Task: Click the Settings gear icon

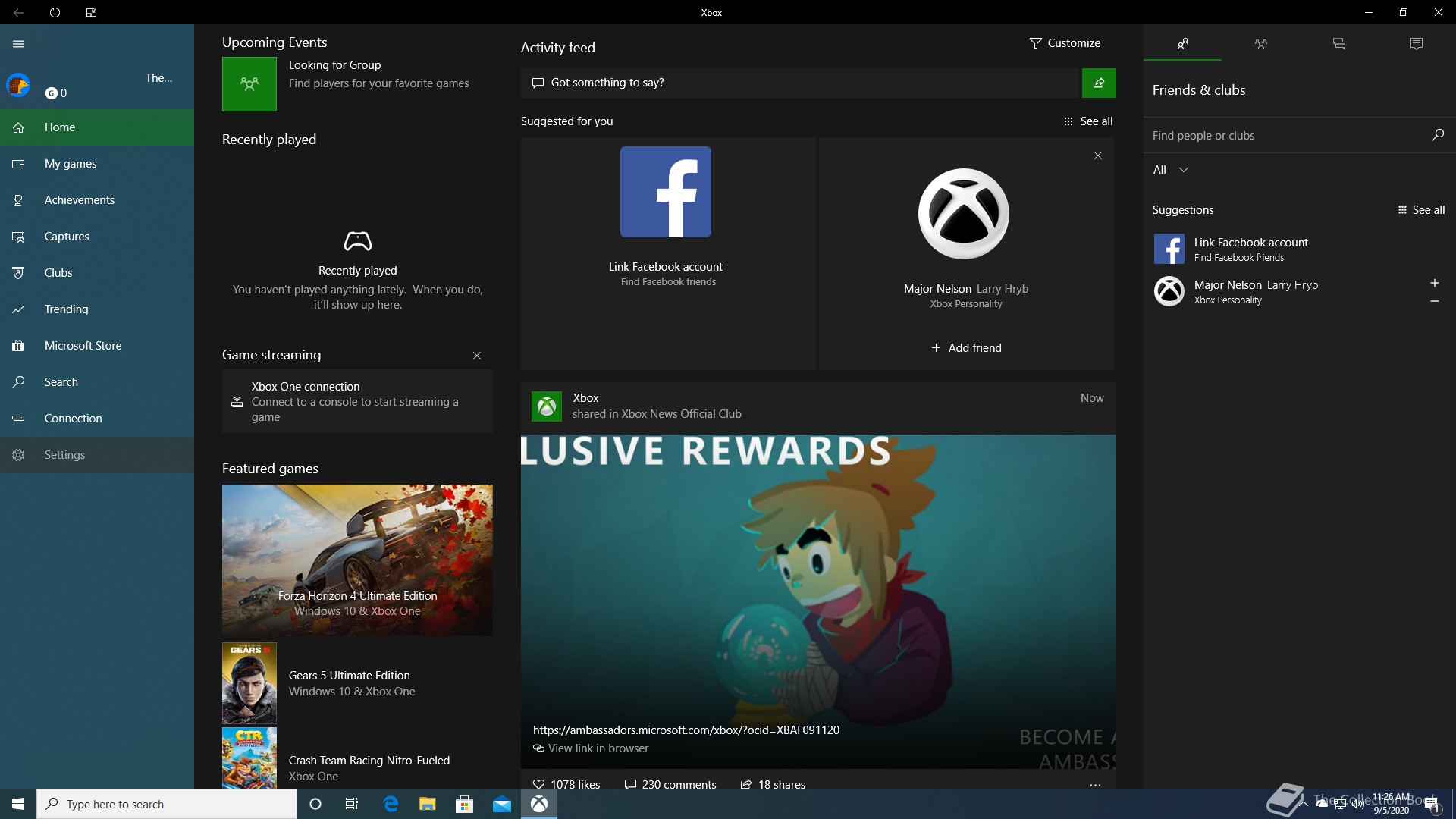Action: 18,455
